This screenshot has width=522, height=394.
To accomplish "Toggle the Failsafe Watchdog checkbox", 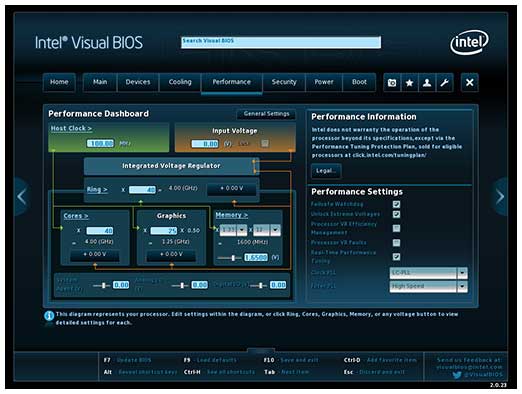I will point(396,204).
